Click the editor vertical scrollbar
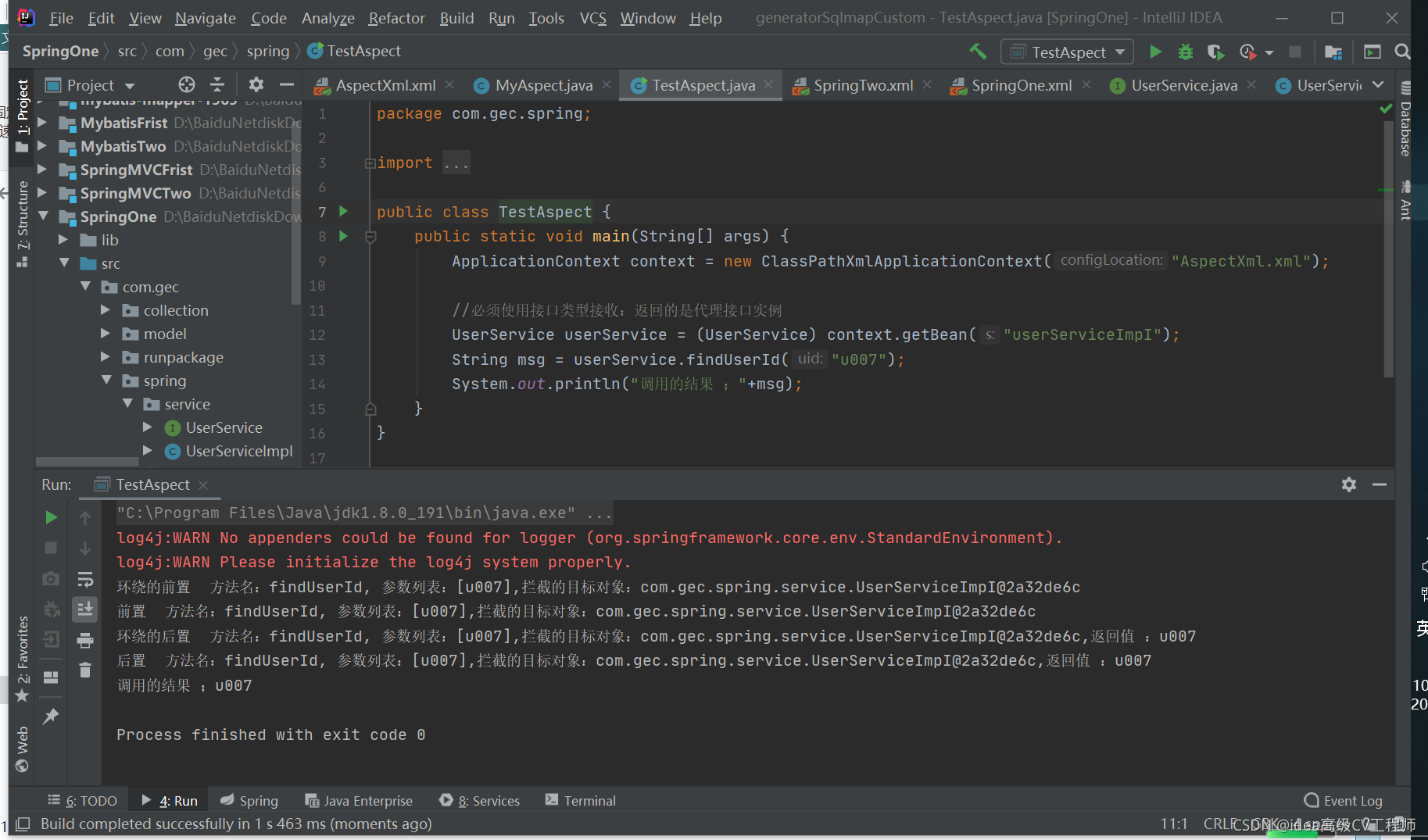The image size is (1428, 840). point(1388,250)
